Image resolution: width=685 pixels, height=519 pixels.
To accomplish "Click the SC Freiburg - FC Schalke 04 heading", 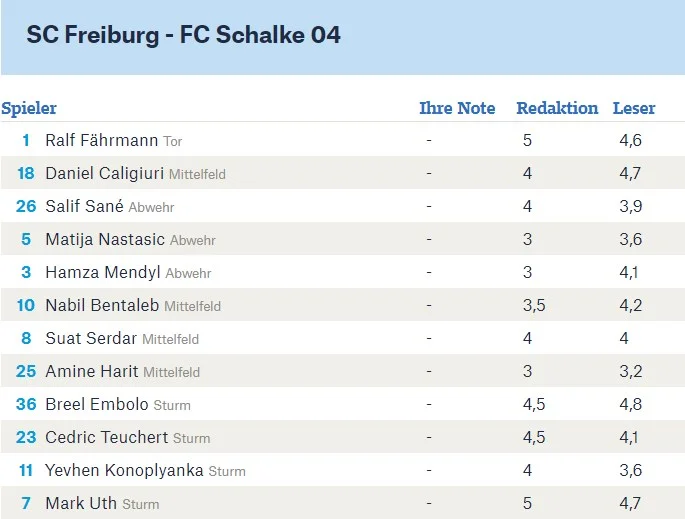I will (184, 35).
